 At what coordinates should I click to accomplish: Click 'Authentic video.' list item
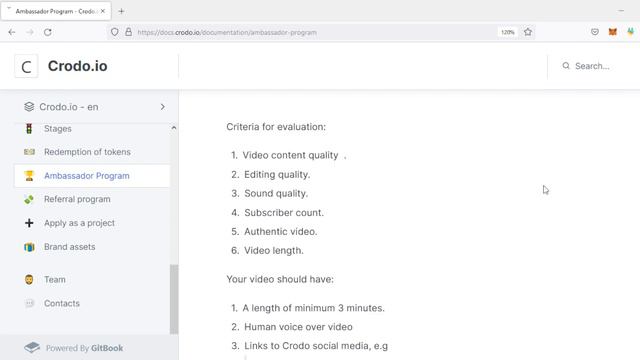280,231
